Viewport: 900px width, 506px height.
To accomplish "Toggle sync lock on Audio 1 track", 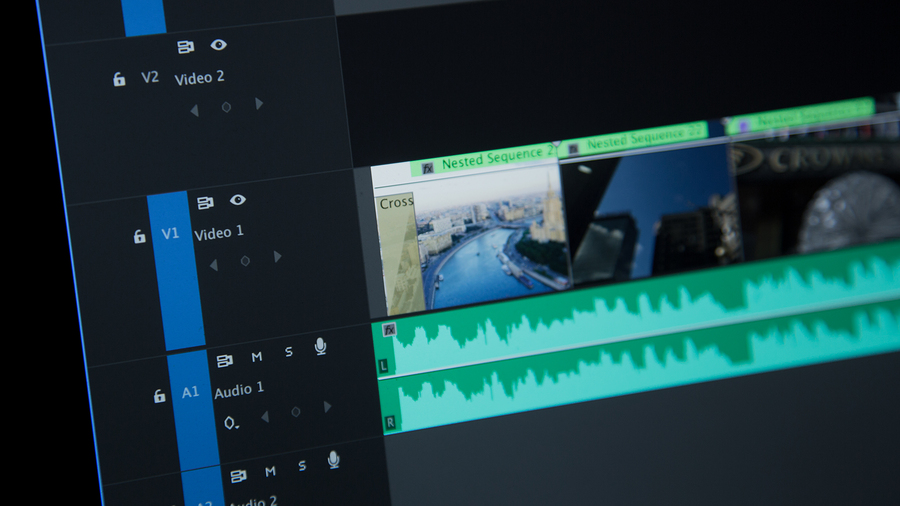I will pyautogui.click(x=224, y=361).
